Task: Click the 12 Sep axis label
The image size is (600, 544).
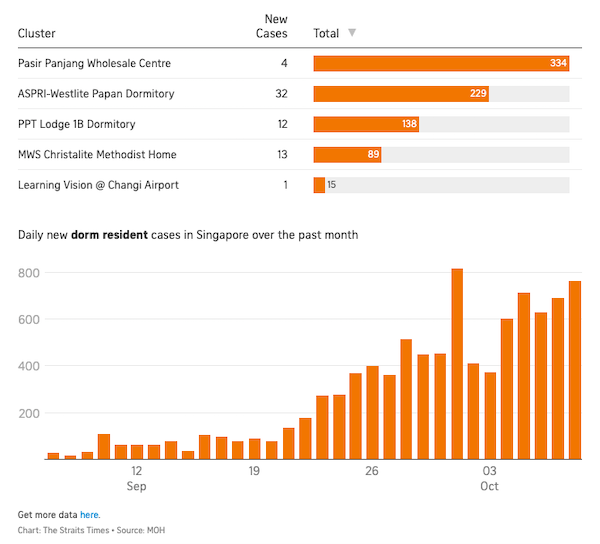Action: coord(136,478)
